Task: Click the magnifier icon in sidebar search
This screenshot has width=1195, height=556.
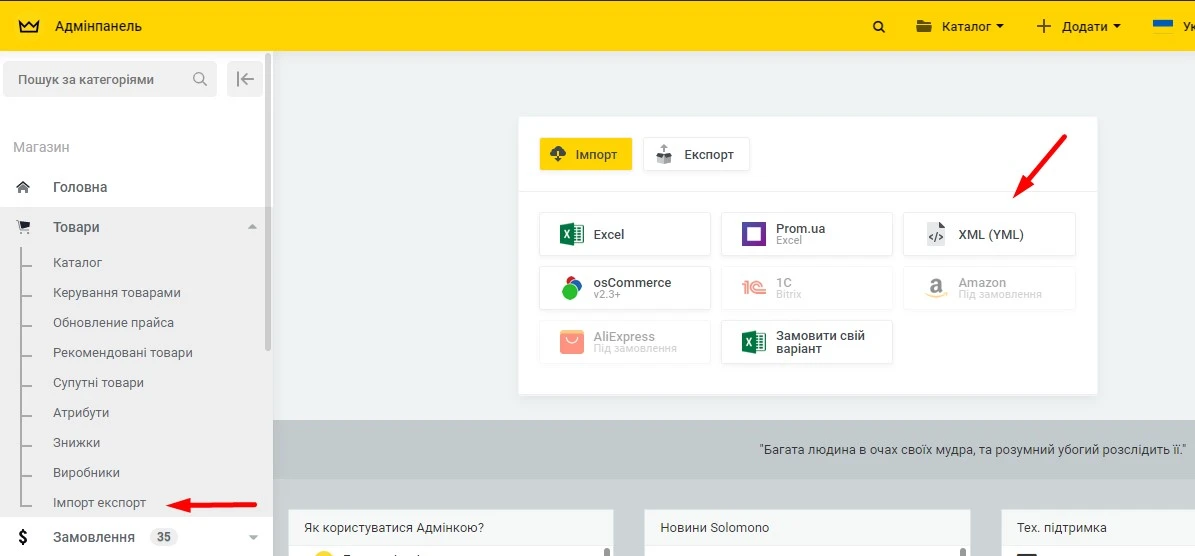Action: click(x=200, y=79)
